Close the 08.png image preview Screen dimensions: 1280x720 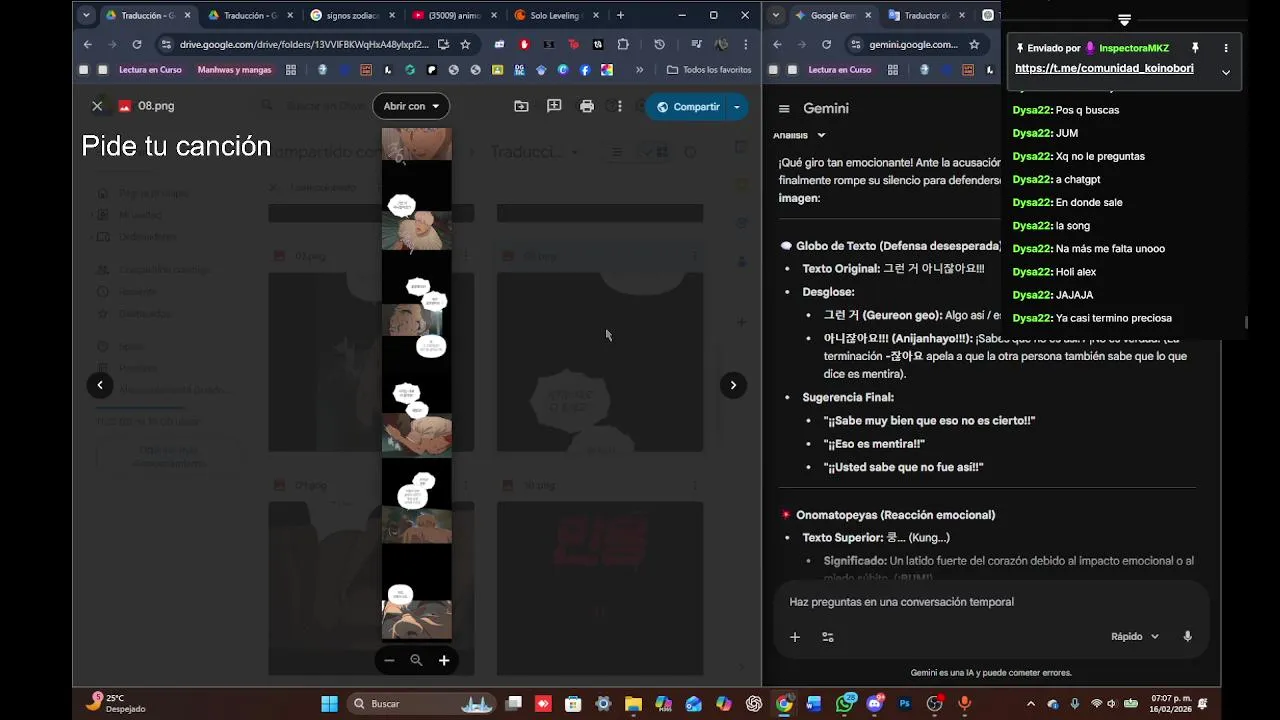click(97, 106)
